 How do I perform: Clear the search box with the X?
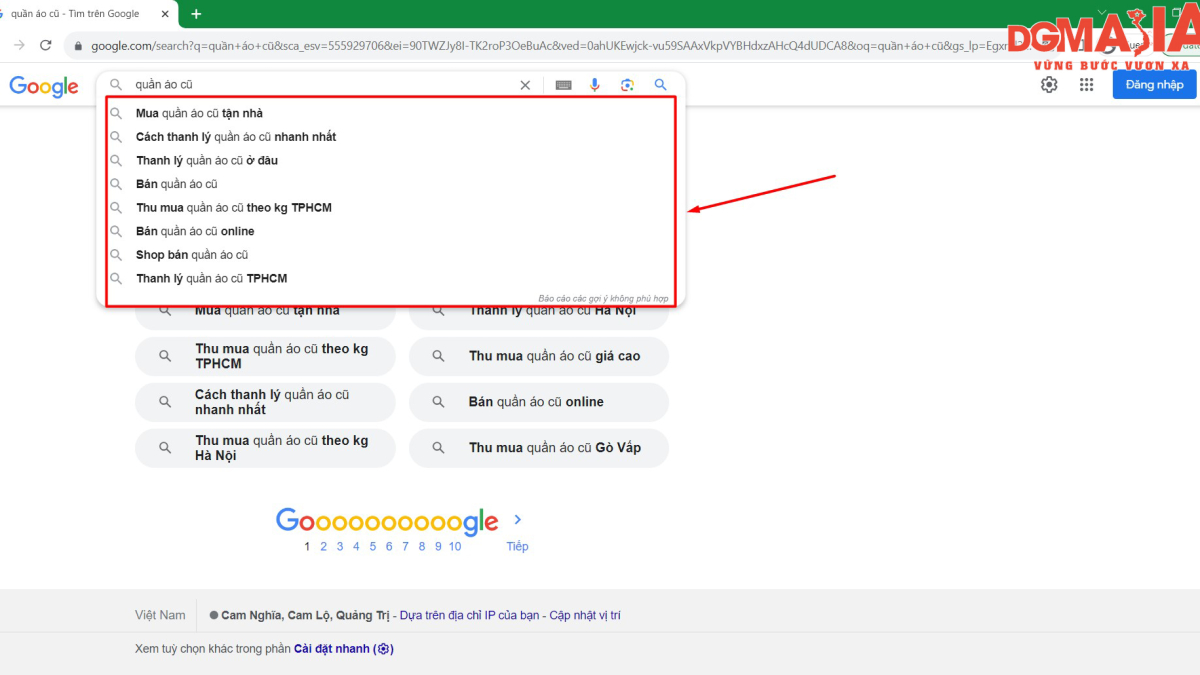pyautogui.click(x=525, y=85)
